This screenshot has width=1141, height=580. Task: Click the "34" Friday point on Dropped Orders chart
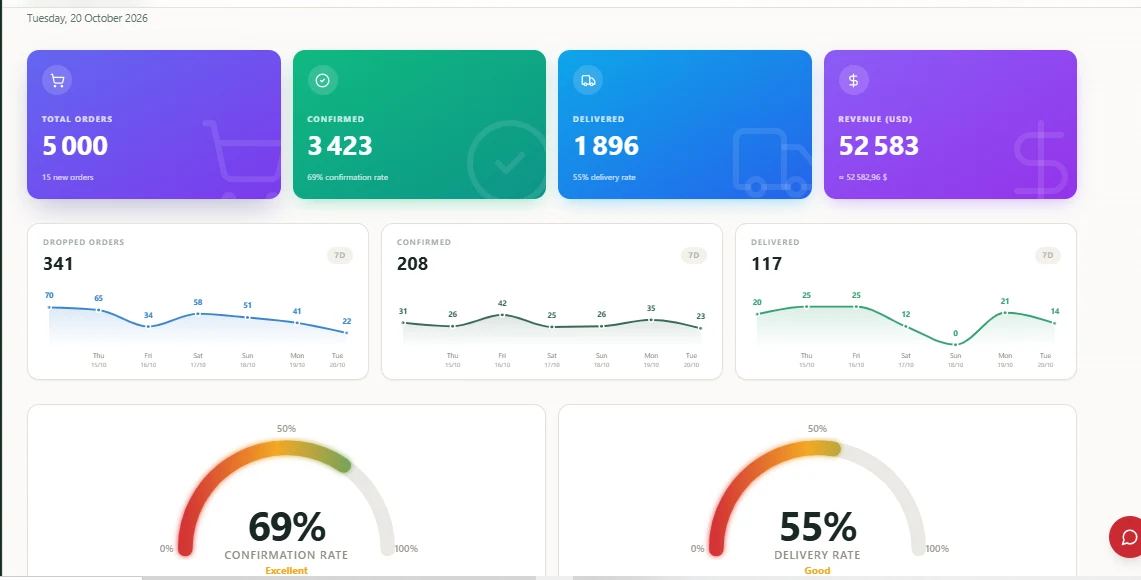148,326
